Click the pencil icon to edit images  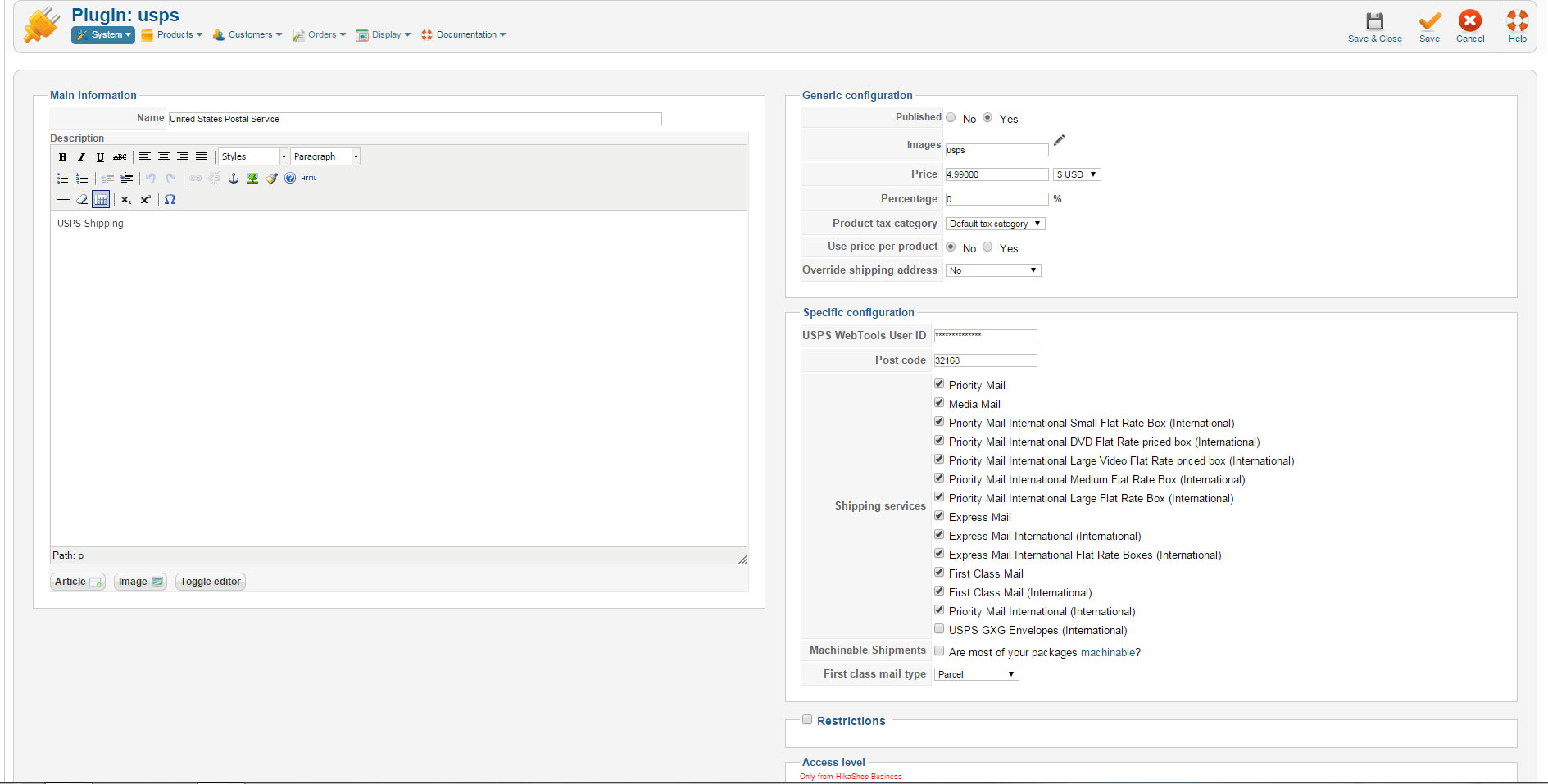(x=1059, y=140)
